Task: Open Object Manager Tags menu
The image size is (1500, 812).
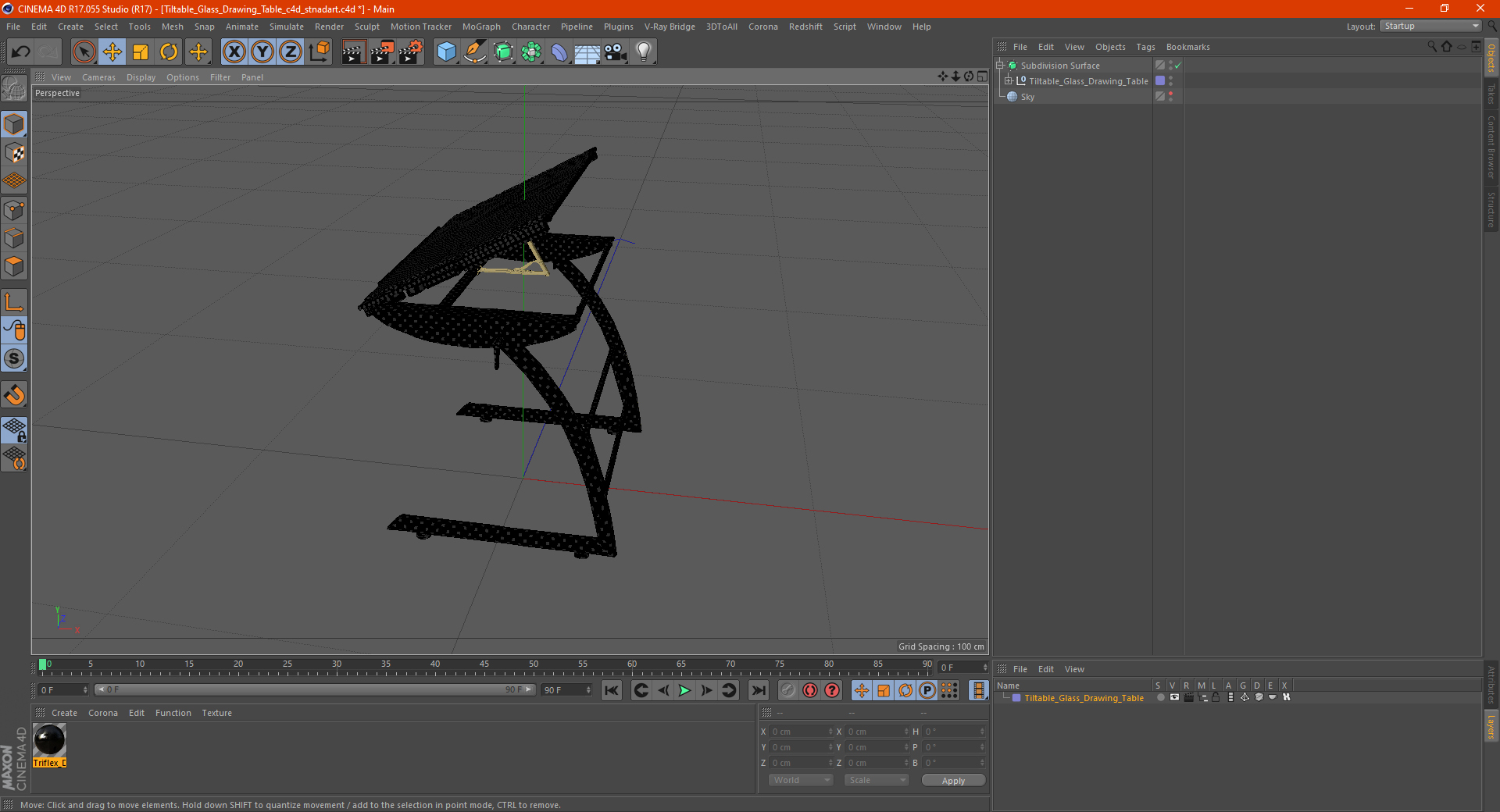Action: click(1145, 47)
